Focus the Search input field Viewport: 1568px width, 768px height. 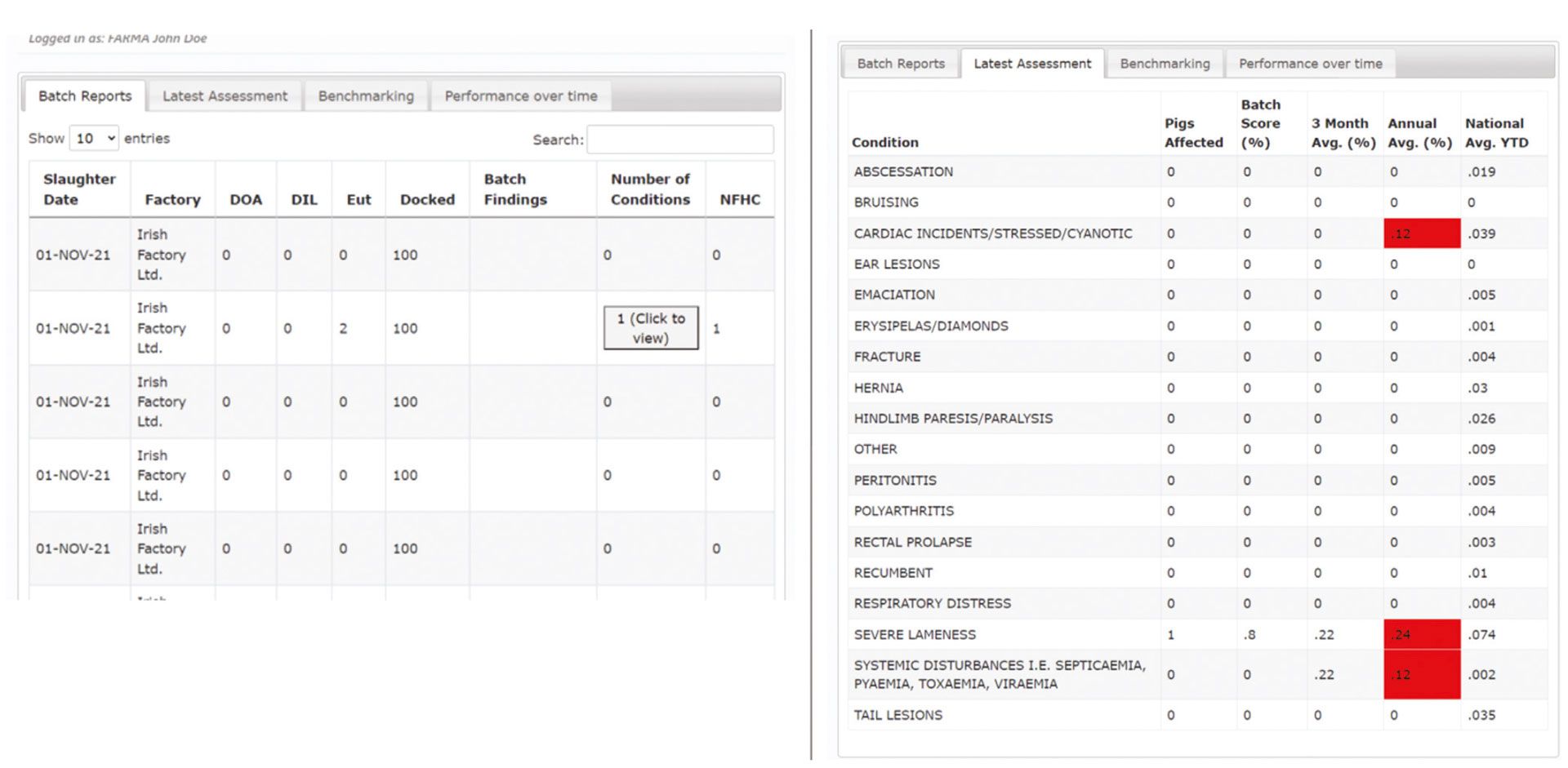point(679,140)
